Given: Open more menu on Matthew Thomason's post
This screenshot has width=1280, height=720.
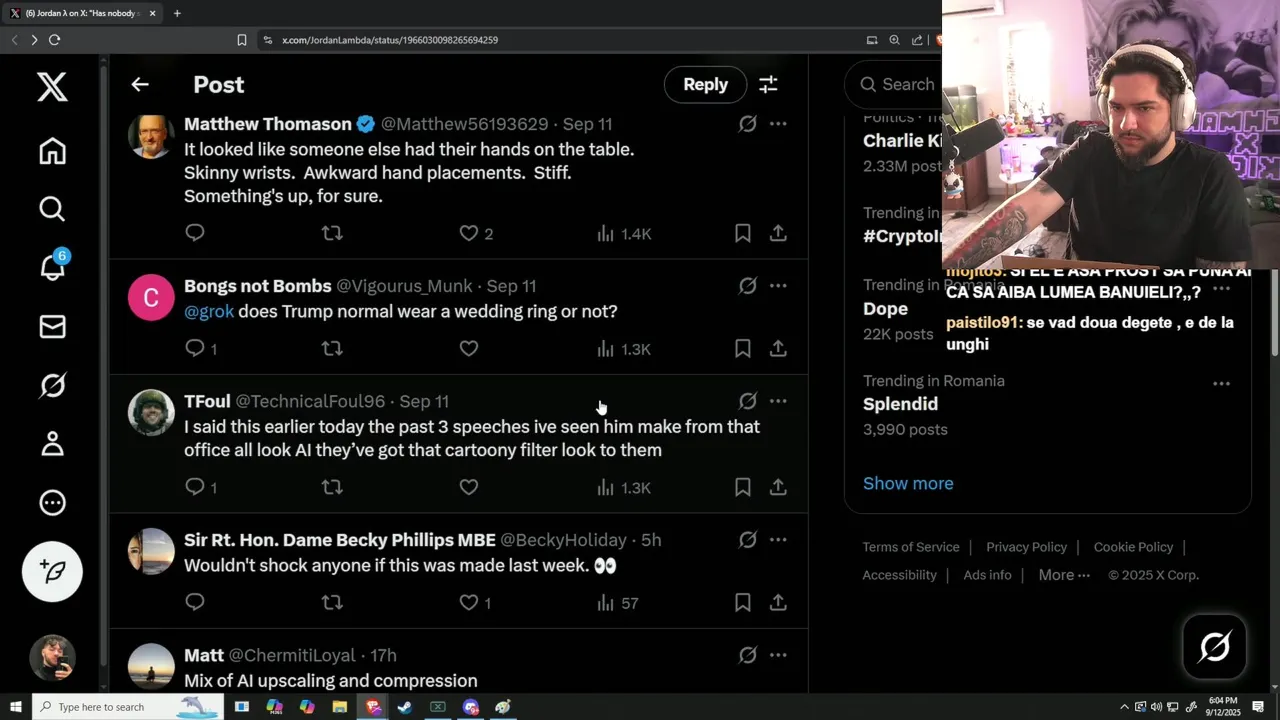Looking at the screenshot, I should (778, 124).
